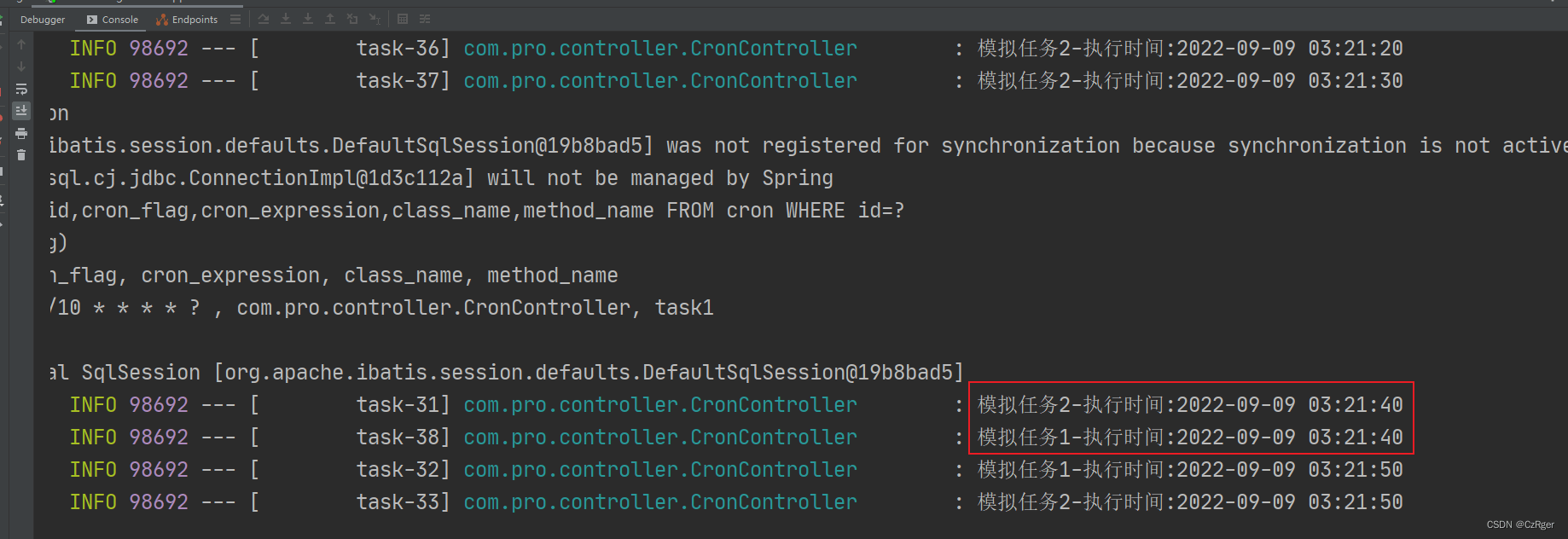Screen dimensions: 1568x539
Task: Click the Down the Stack Trace arrow
Action: [21, 67]
